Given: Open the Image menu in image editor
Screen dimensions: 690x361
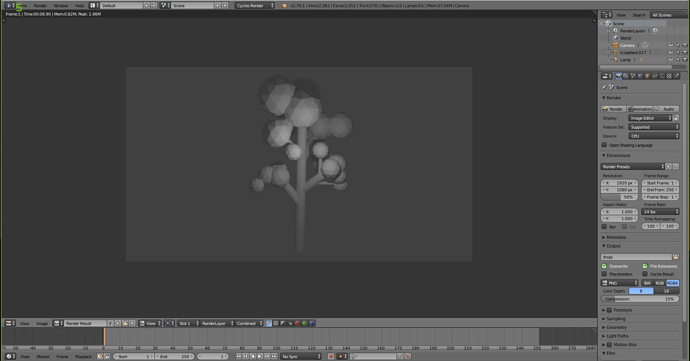Looking at the screenshot, I should [42, 323].
